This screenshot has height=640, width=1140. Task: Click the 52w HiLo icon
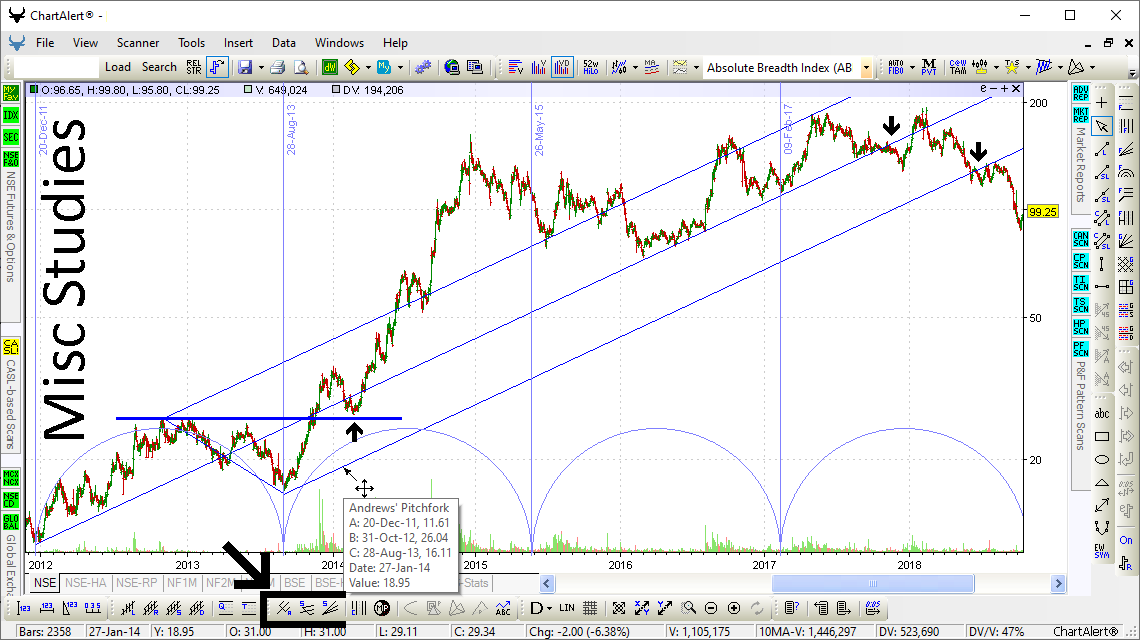point(590,67)
